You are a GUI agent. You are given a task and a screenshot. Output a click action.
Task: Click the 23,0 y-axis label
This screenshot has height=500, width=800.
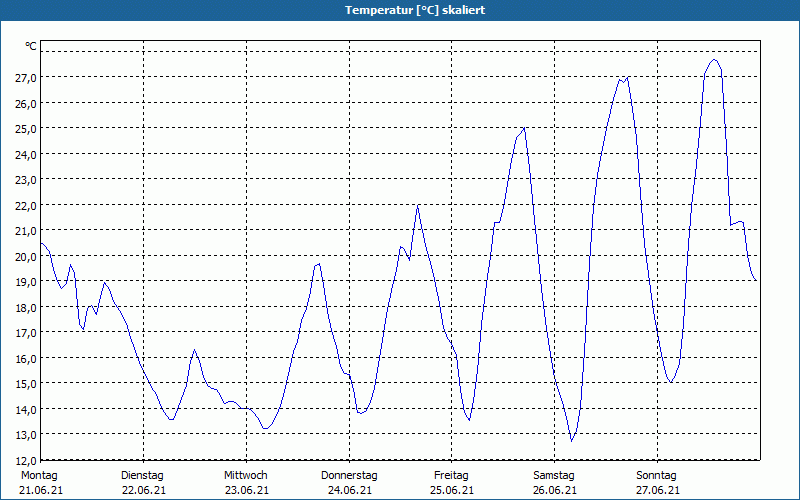coord(26,179)
